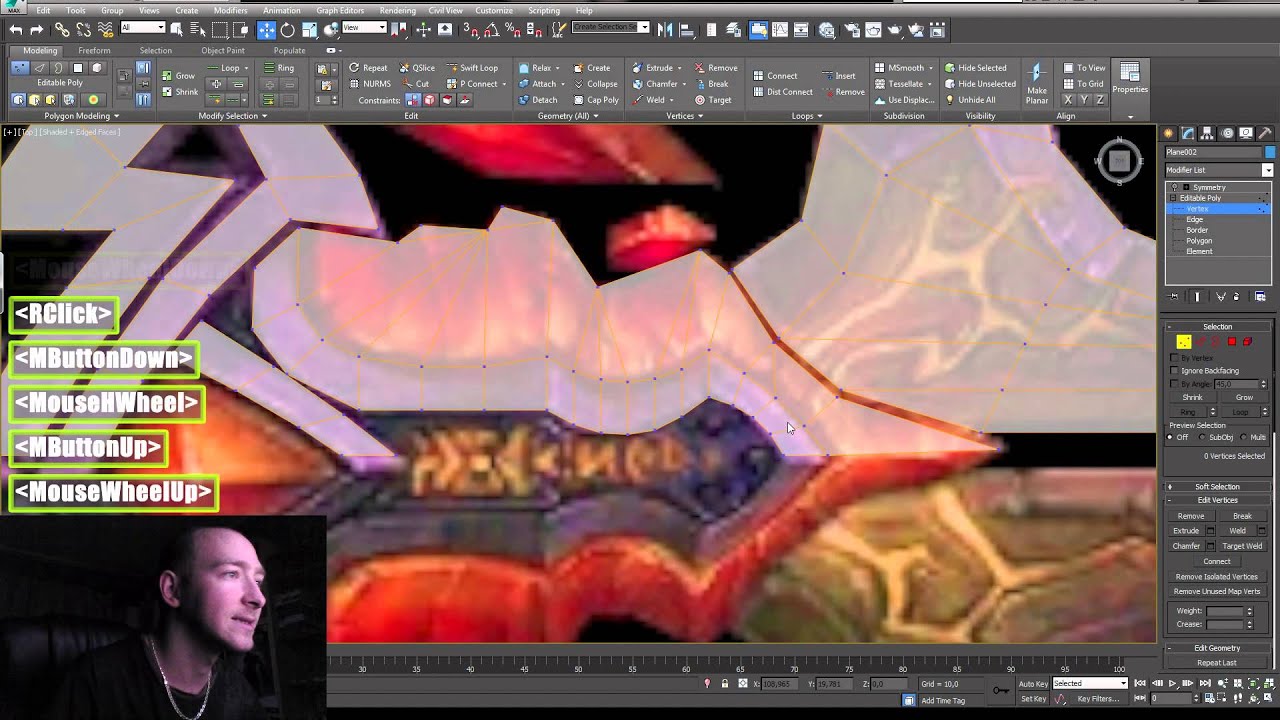Choose the Swift Loop tool
Viewport: 1280px width, 720px height.
tap(472, 68)
